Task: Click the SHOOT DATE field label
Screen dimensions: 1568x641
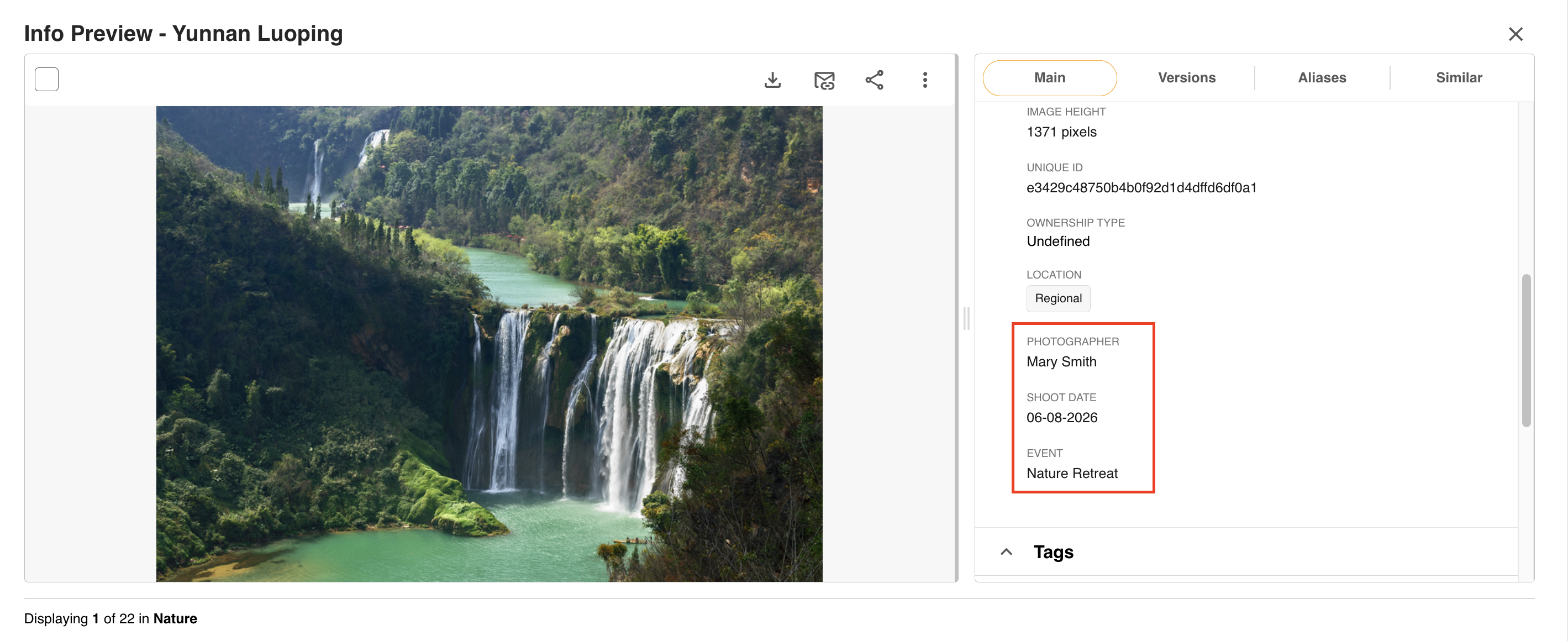Action: [x=1061, y=397]
